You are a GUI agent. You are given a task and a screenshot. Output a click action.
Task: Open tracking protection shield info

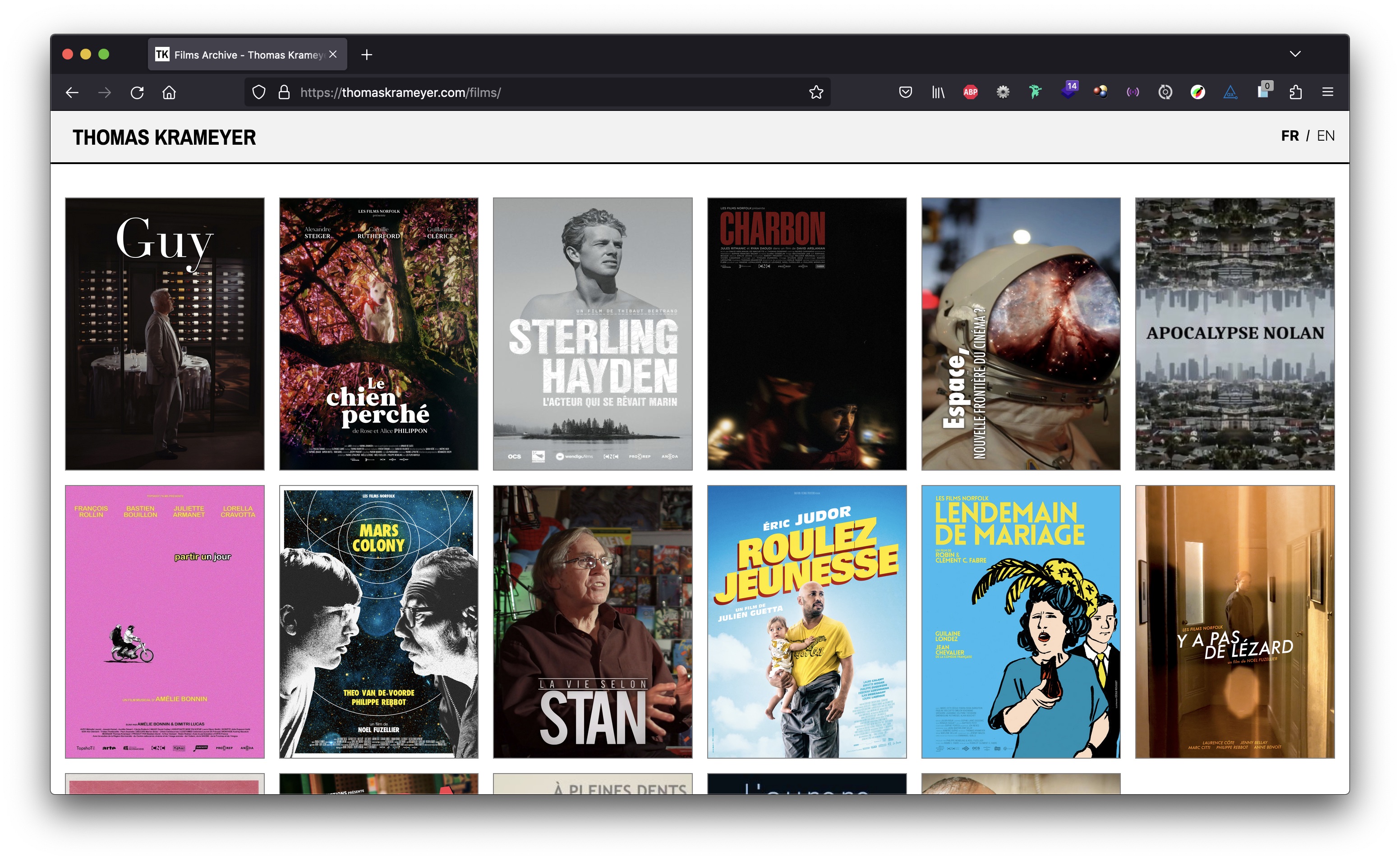[258, 92]
